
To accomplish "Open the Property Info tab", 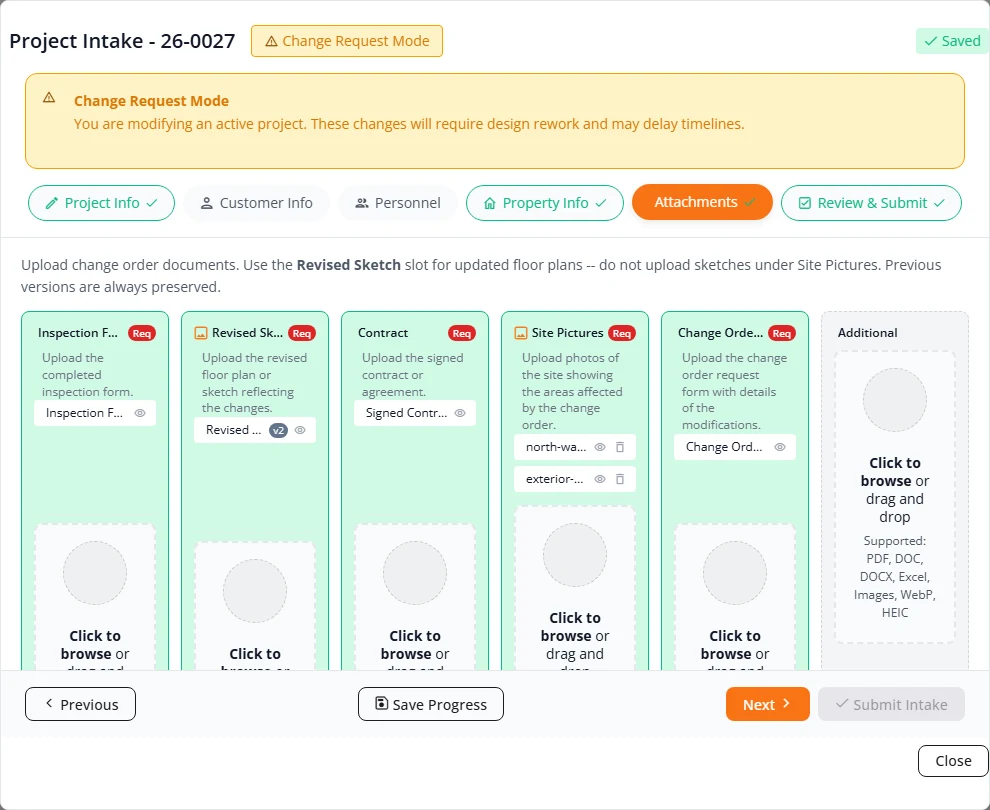I will coord(545,203).
